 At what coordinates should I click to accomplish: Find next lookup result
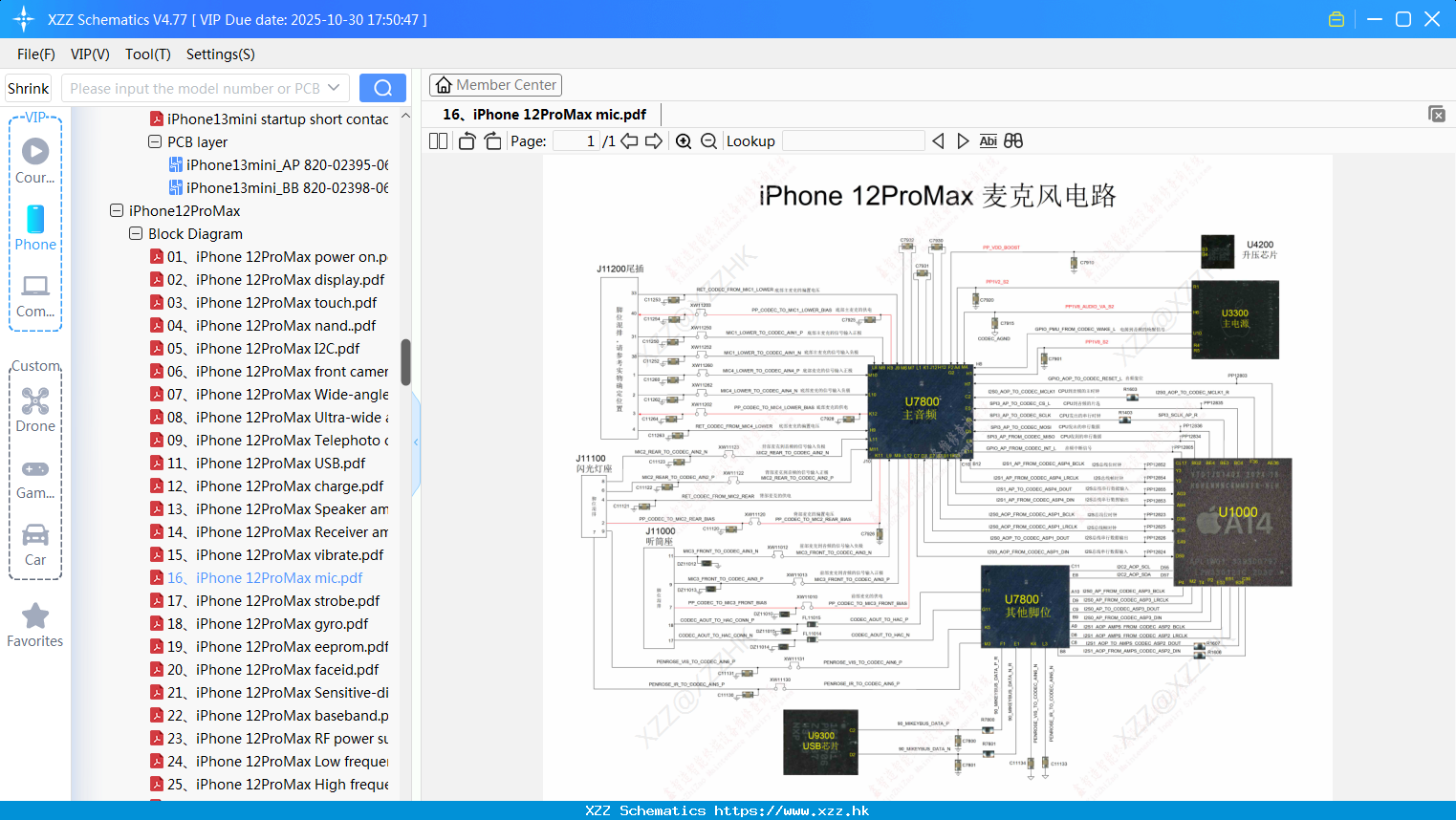point(963,140)
